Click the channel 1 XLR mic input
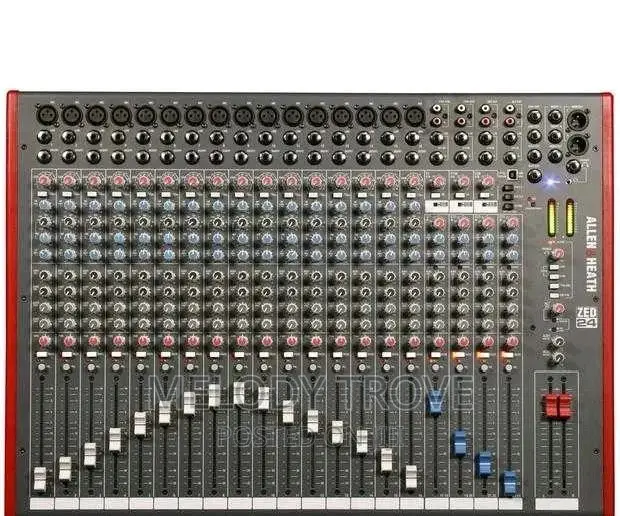 47,115
